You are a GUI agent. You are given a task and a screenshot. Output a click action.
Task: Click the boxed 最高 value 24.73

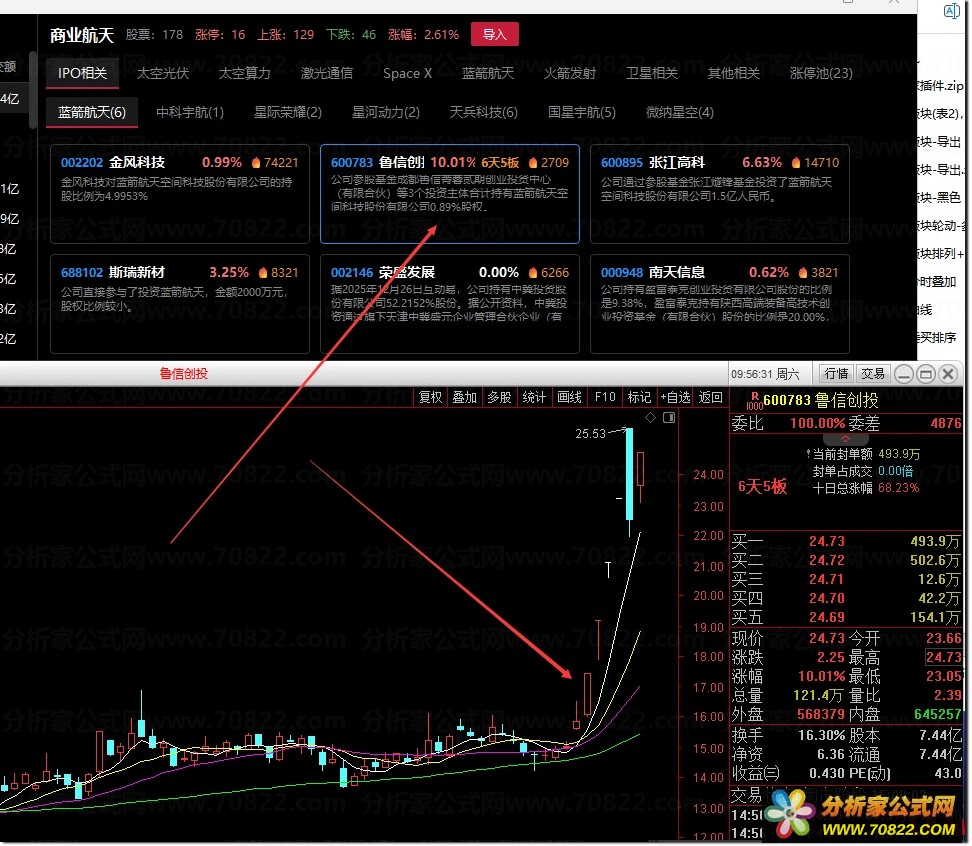pos(943,657)
